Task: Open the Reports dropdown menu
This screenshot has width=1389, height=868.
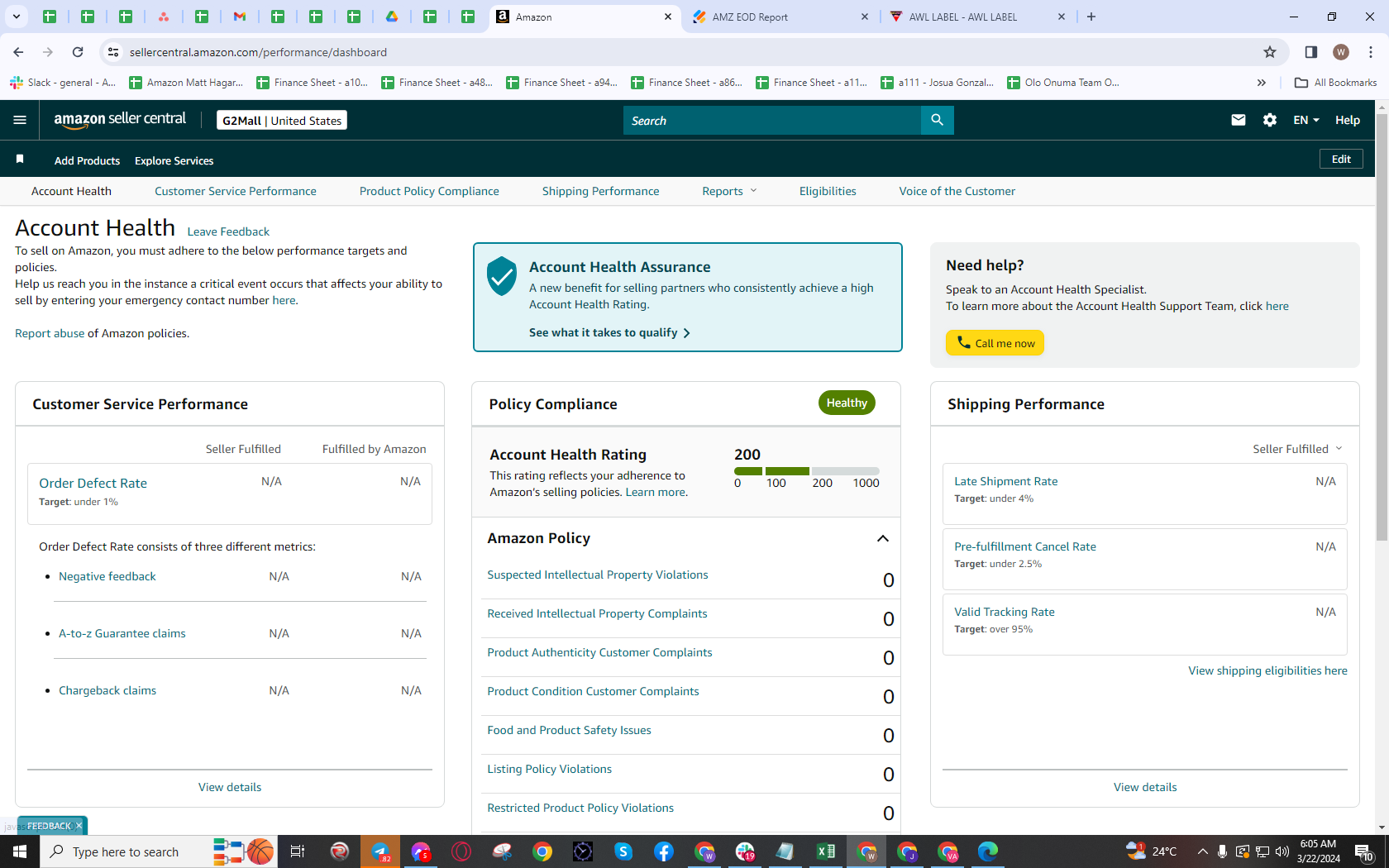Action: [x=729, y=191]
